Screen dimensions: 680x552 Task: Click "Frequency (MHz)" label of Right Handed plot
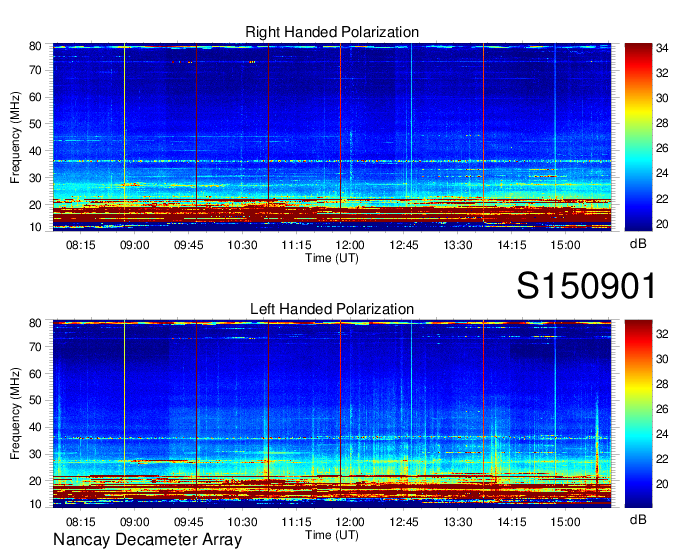click(x=15, y=137)
